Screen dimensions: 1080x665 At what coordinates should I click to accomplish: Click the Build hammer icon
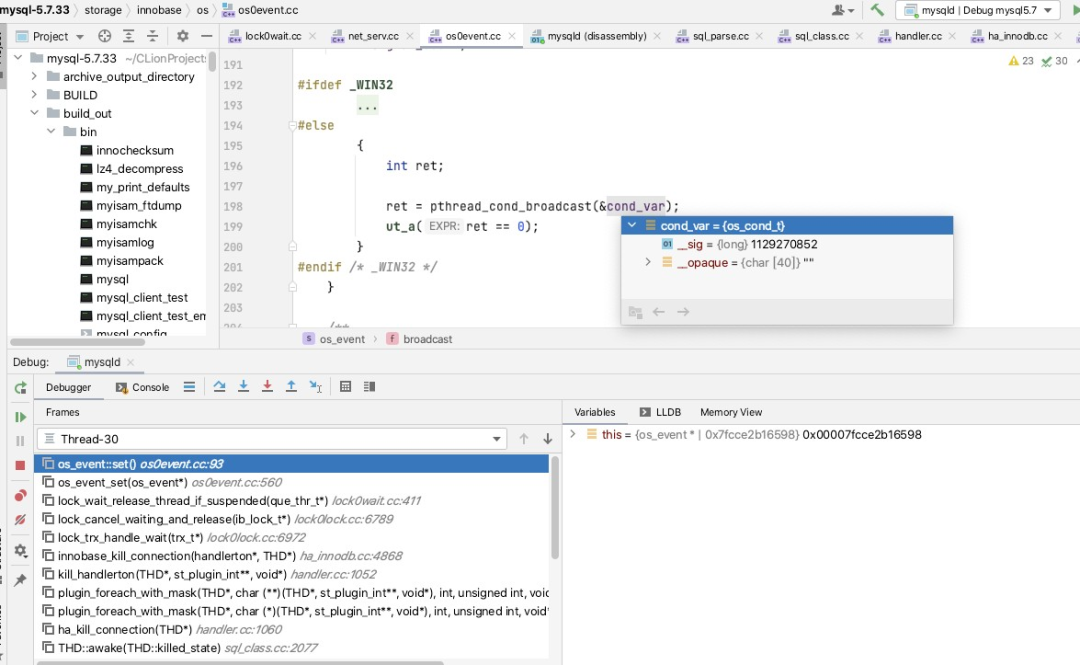click(x=877, y=10)
